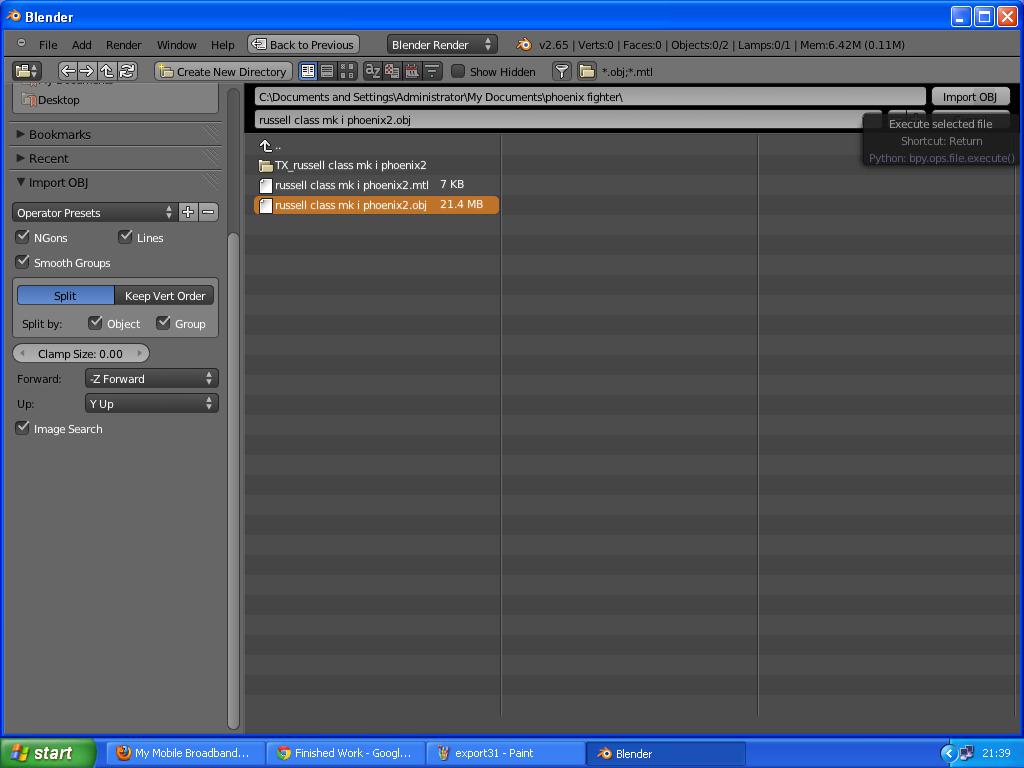The height and width of the screenshot is (768, 1024).
Task: Toggle show folders filter icon
Action: tap(586, 71)
